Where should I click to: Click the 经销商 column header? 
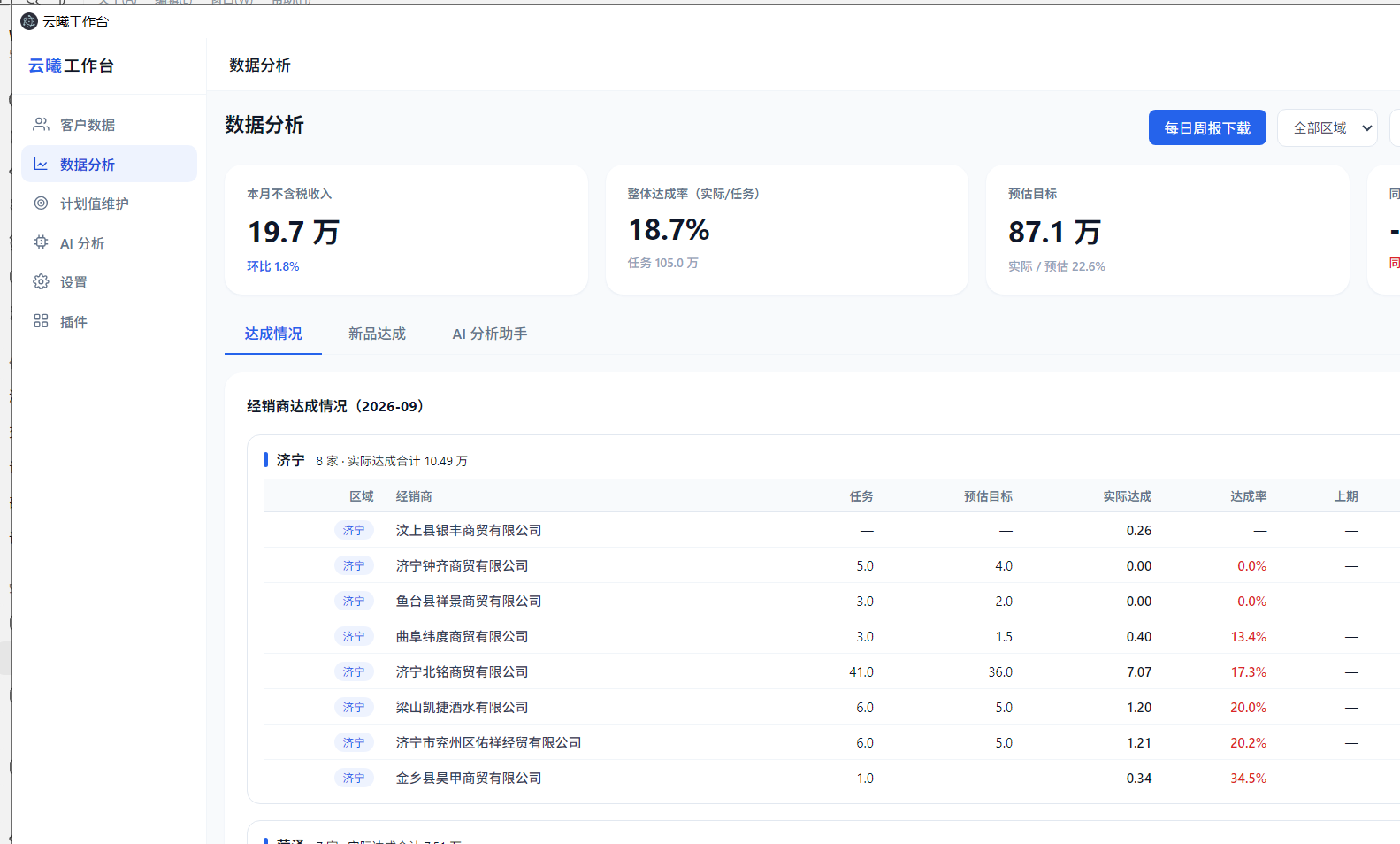click(x=414, y=496)
